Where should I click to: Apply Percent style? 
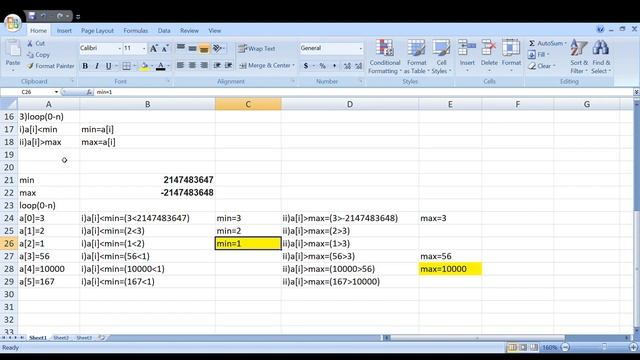click(322, 66)
